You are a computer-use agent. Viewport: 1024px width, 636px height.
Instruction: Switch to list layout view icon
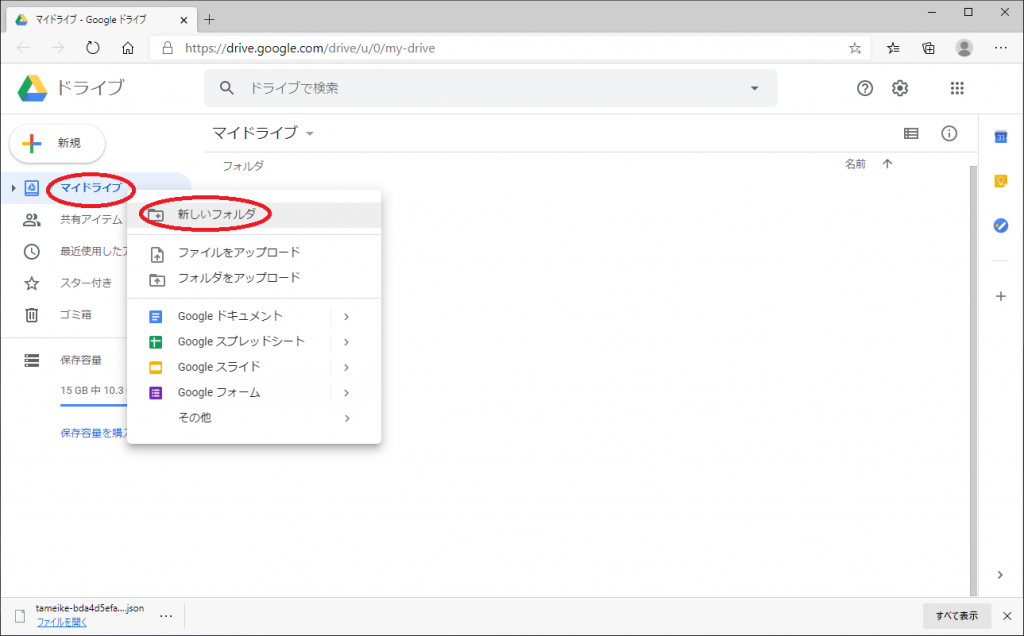tap(911, 134)
